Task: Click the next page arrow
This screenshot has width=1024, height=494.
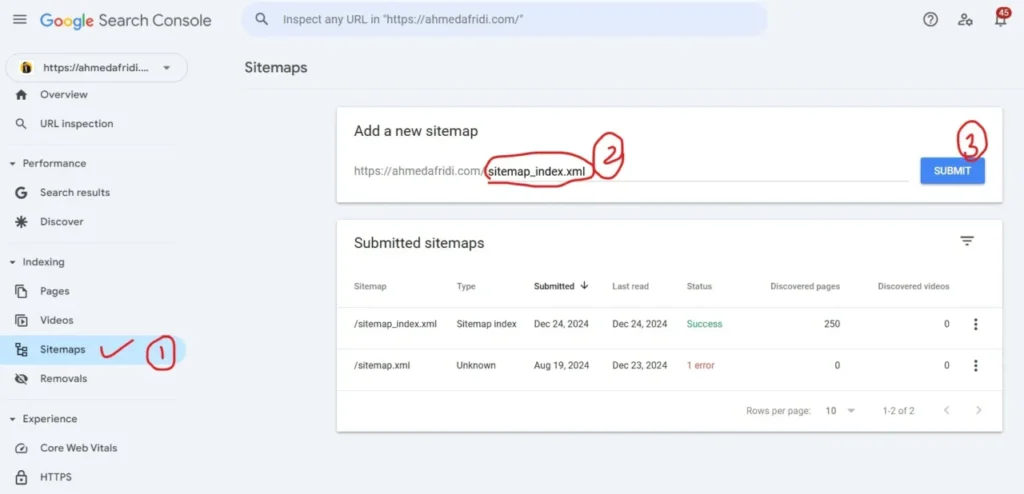Action: pos(978,410)
